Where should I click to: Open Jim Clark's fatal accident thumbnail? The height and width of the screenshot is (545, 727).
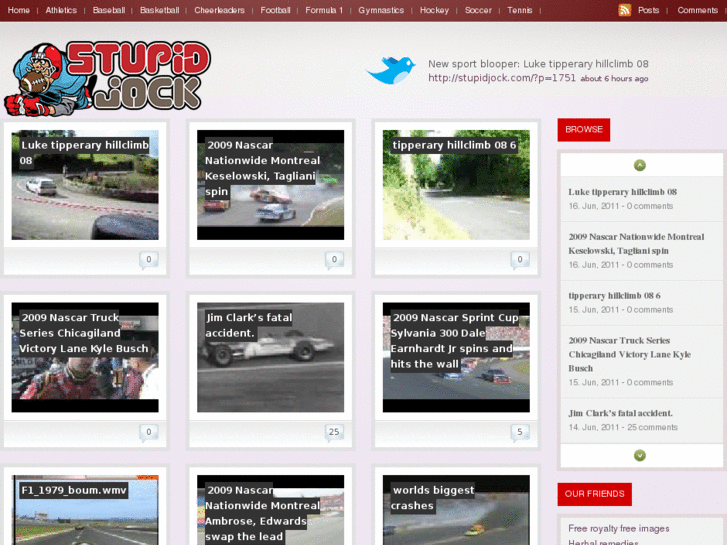pyautogui.click(x=270, y=357)
